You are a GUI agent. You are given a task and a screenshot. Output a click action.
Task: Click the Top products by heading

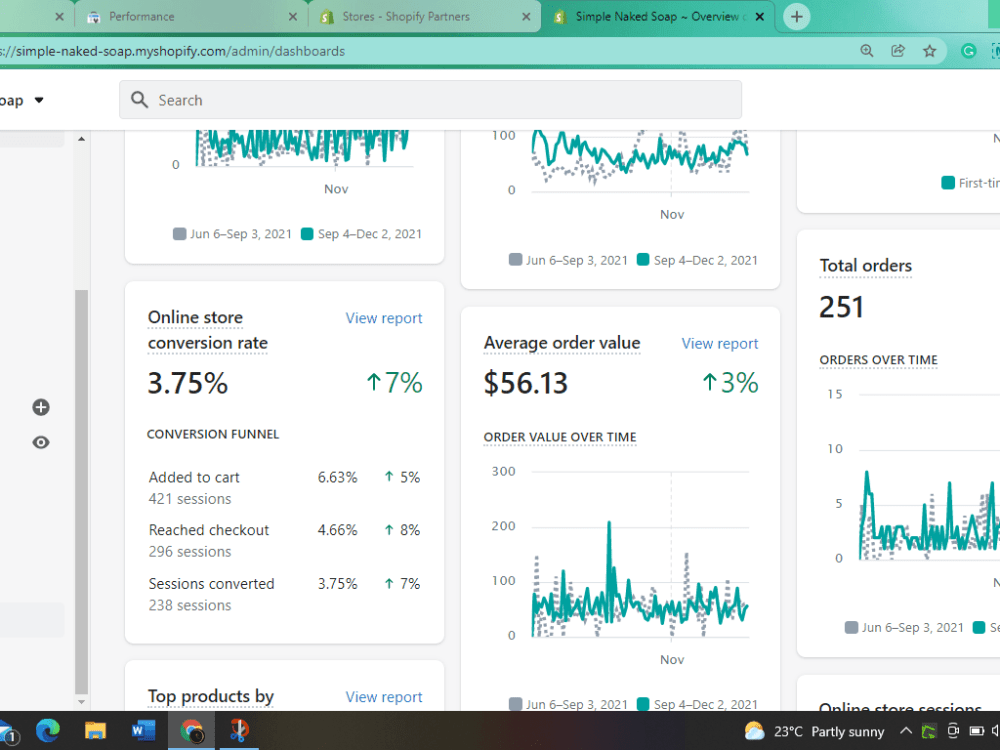[210, 696]
